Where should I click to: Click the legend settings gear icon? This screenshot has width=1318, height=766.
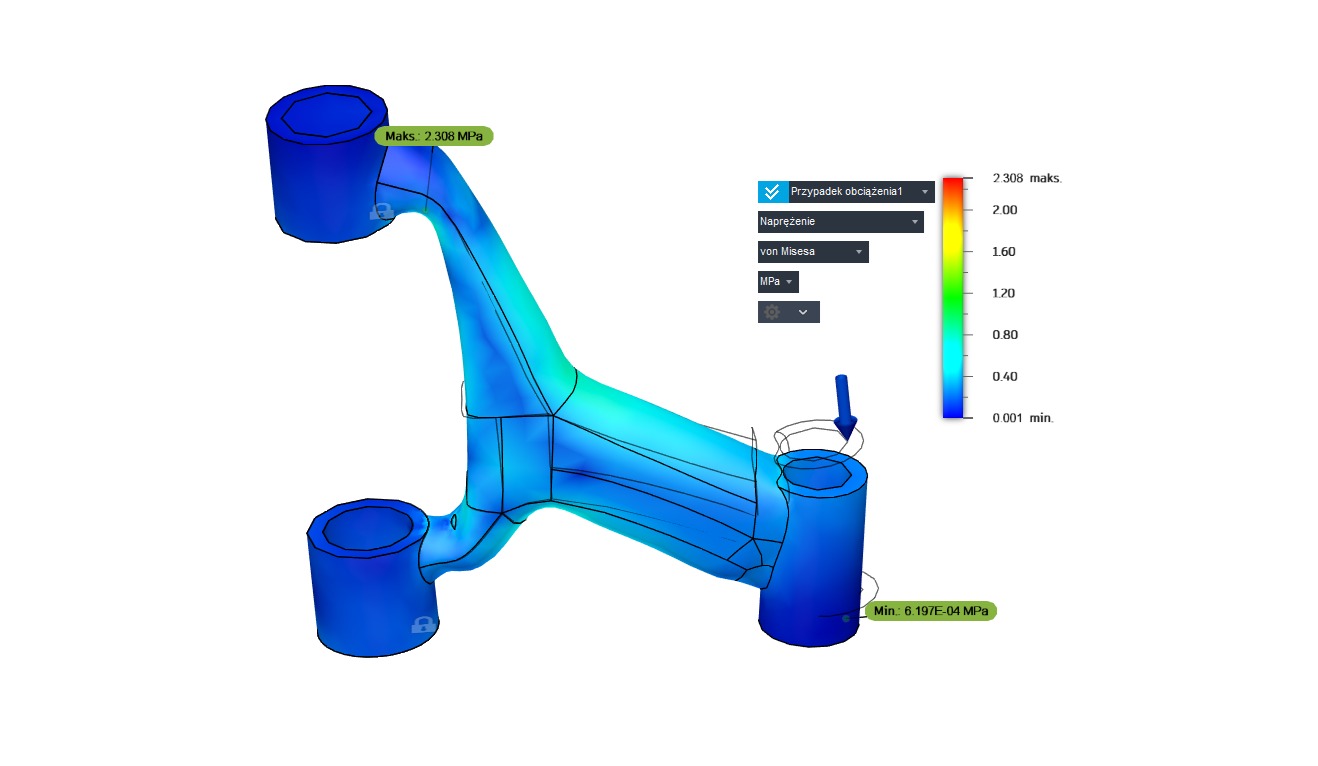point(772,312)
